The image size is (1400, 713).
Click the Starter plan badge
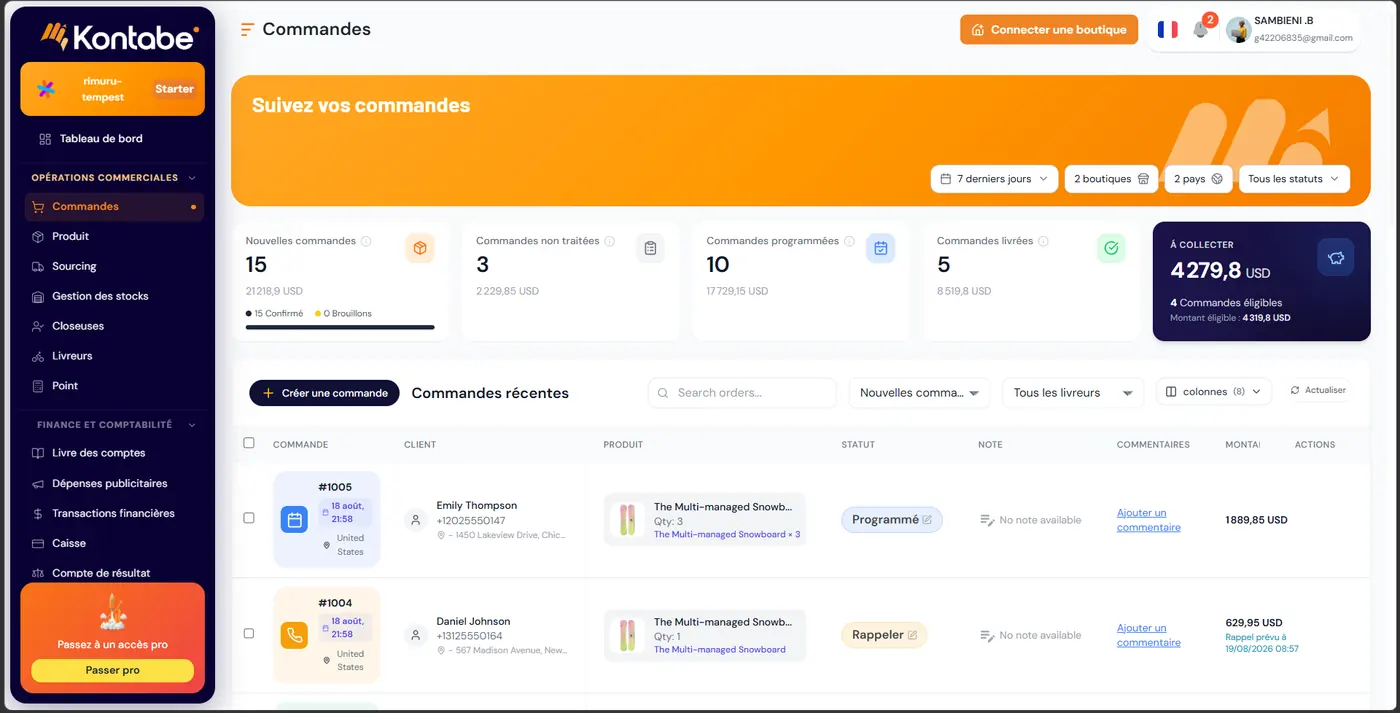tap(174, 89)
